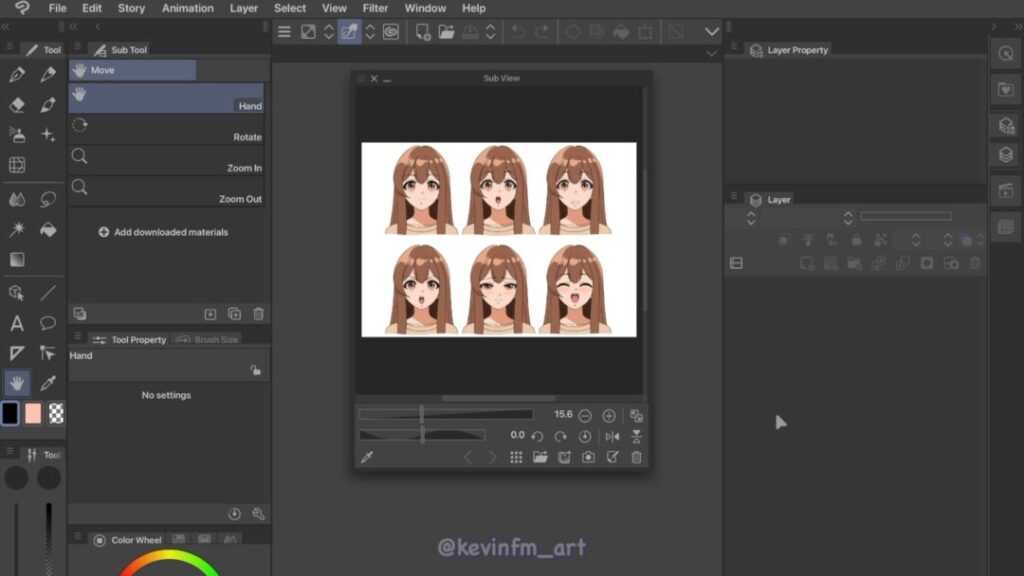Click the flip horizontal icon in Sub View
The width and height of the screenshot is (1024, 576).
[x=612, y=436]
